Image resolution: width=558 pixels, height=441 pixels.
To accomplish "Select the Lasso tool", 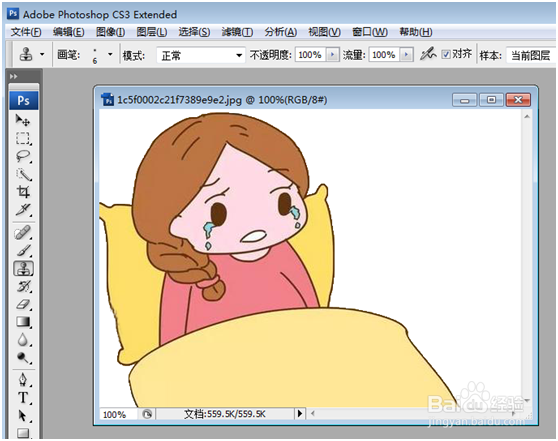I will click(23, 156).
